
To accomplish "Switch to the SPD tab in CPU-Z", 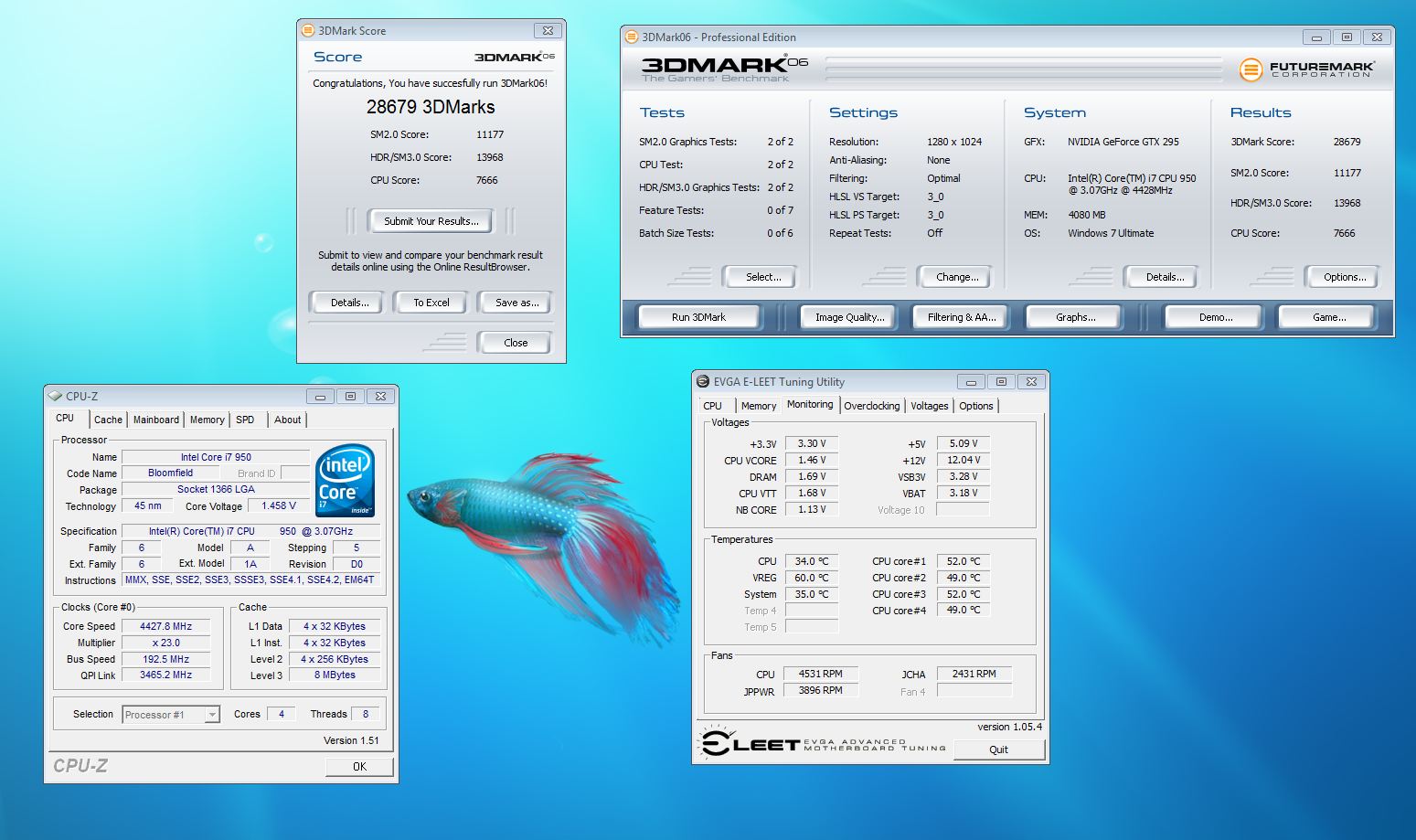I will pos(245,420).
